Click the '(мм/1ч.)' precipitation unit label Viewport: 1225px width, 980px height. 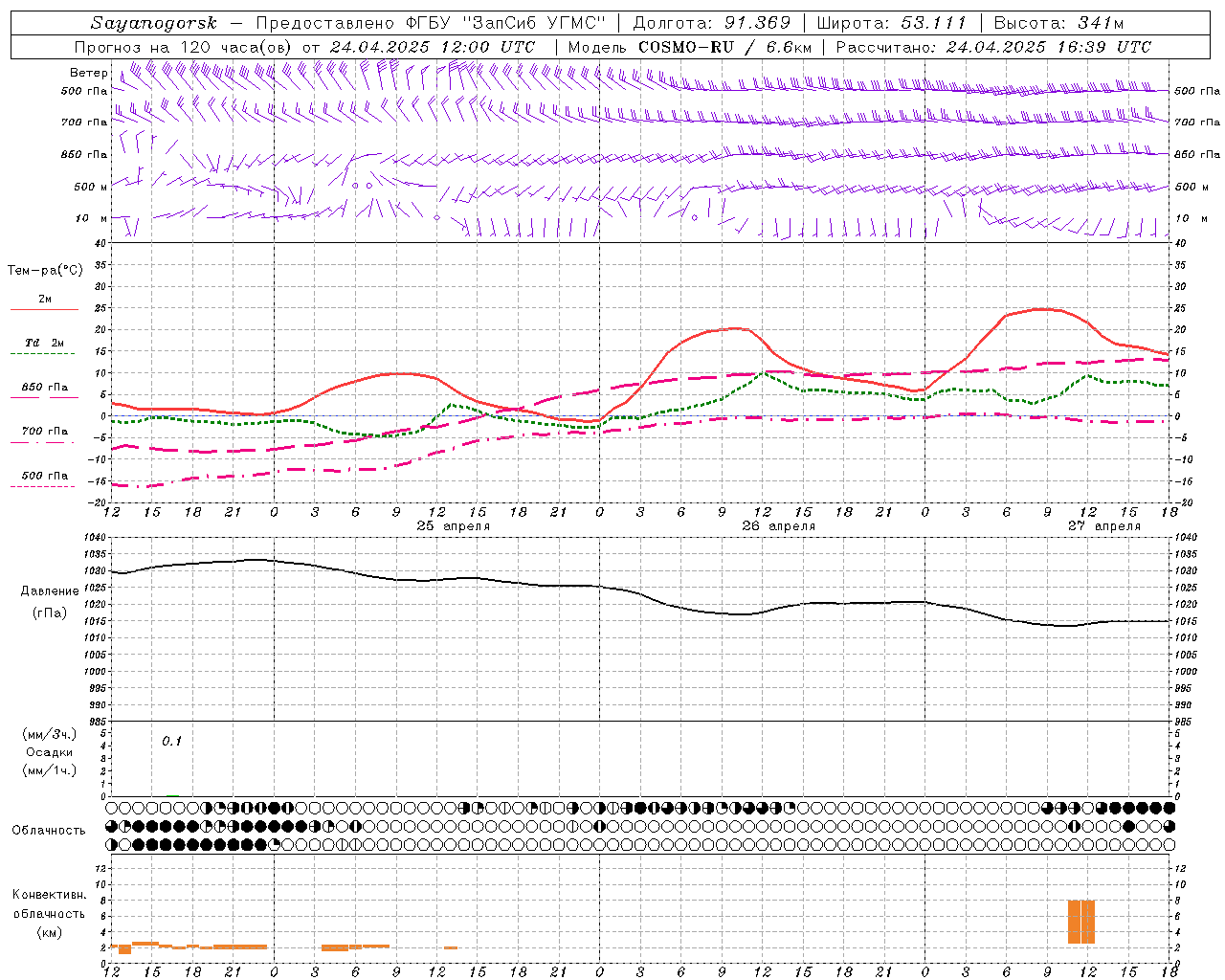(x=50, y=771)
